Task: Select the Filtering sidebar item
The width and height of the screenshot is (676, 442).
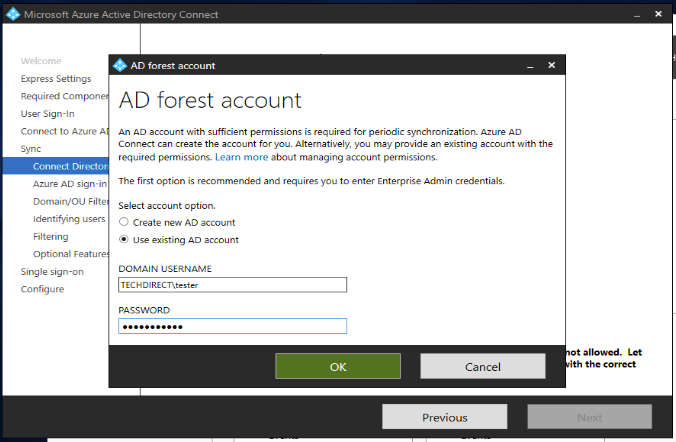Action: 50,236
